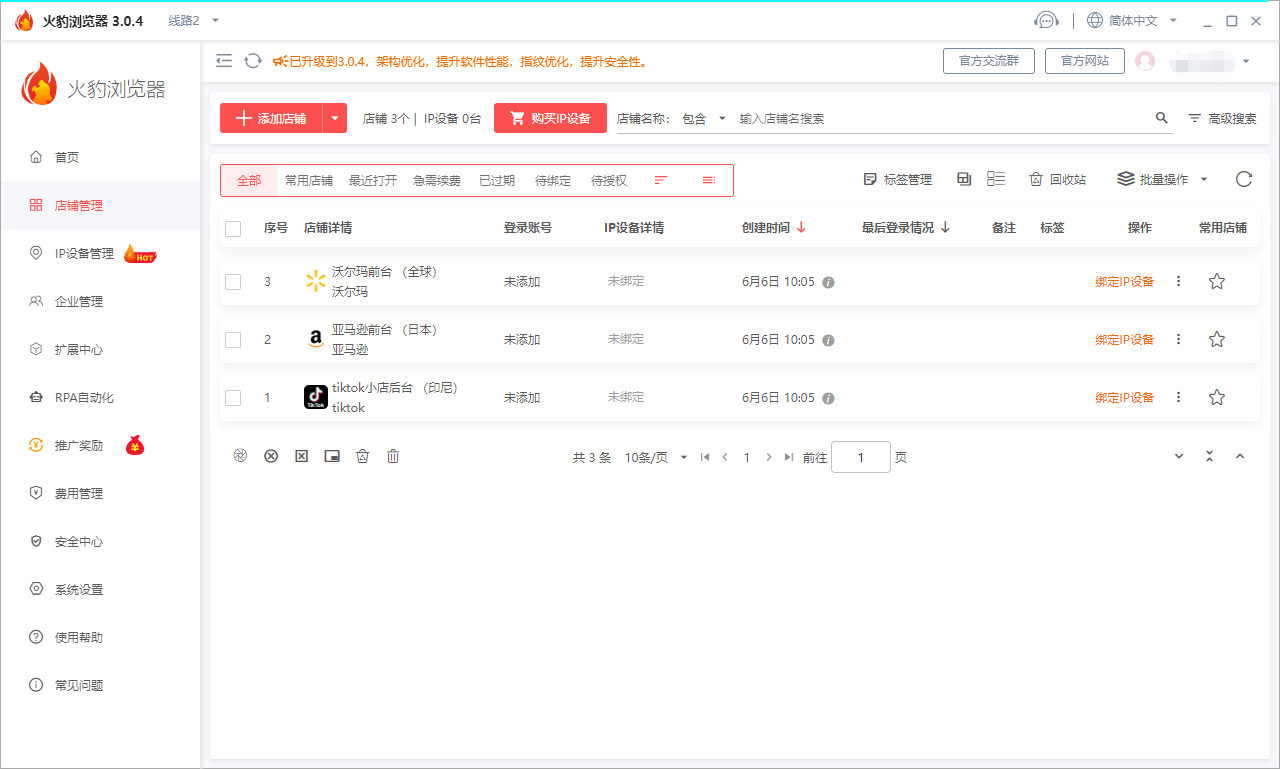
Task: Star the Walmart store as favorite
Action: tap(1216, 282)
